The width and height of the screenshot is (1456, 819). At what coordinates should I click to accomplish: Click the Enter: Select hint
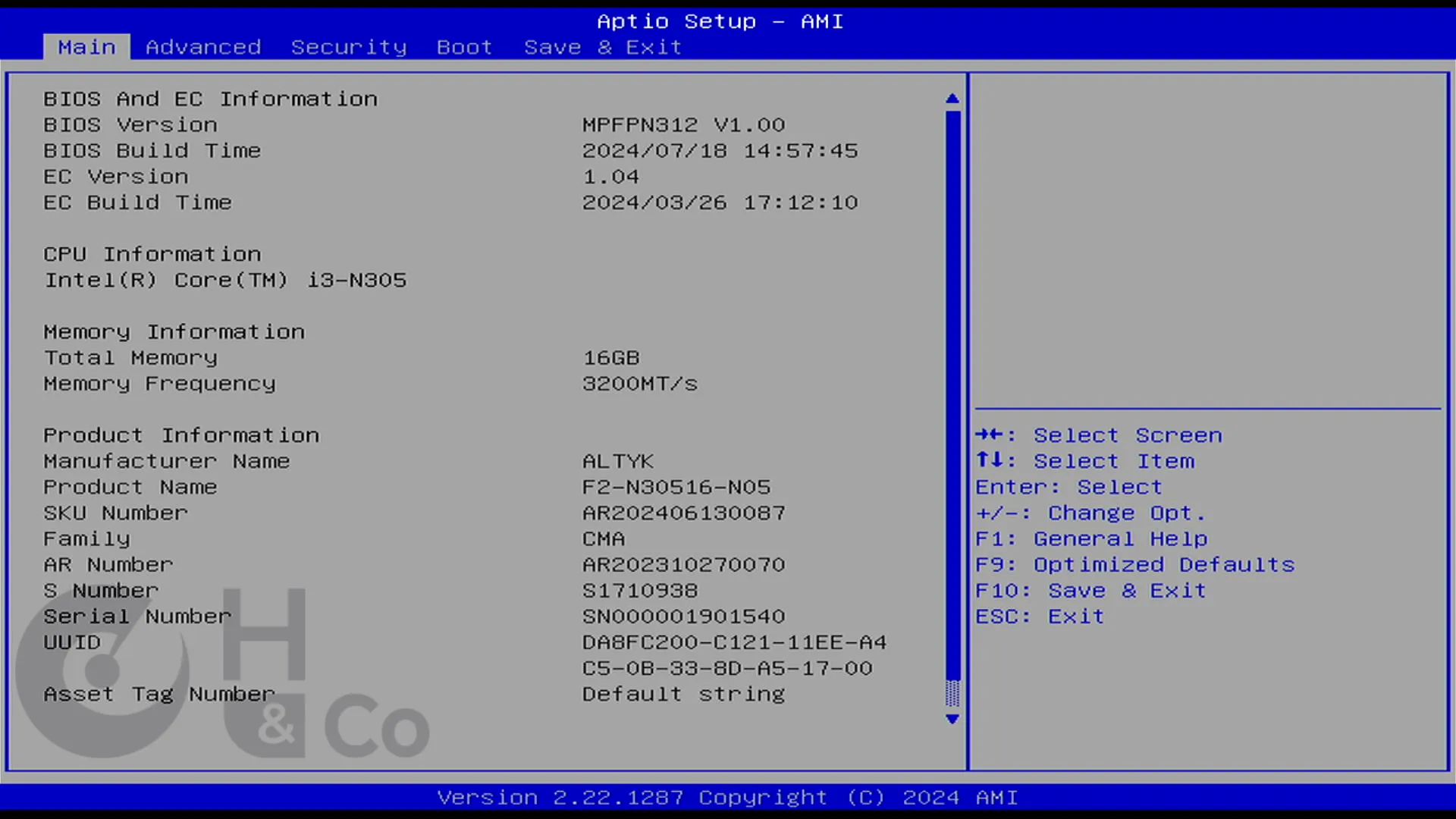point(1068,487)
